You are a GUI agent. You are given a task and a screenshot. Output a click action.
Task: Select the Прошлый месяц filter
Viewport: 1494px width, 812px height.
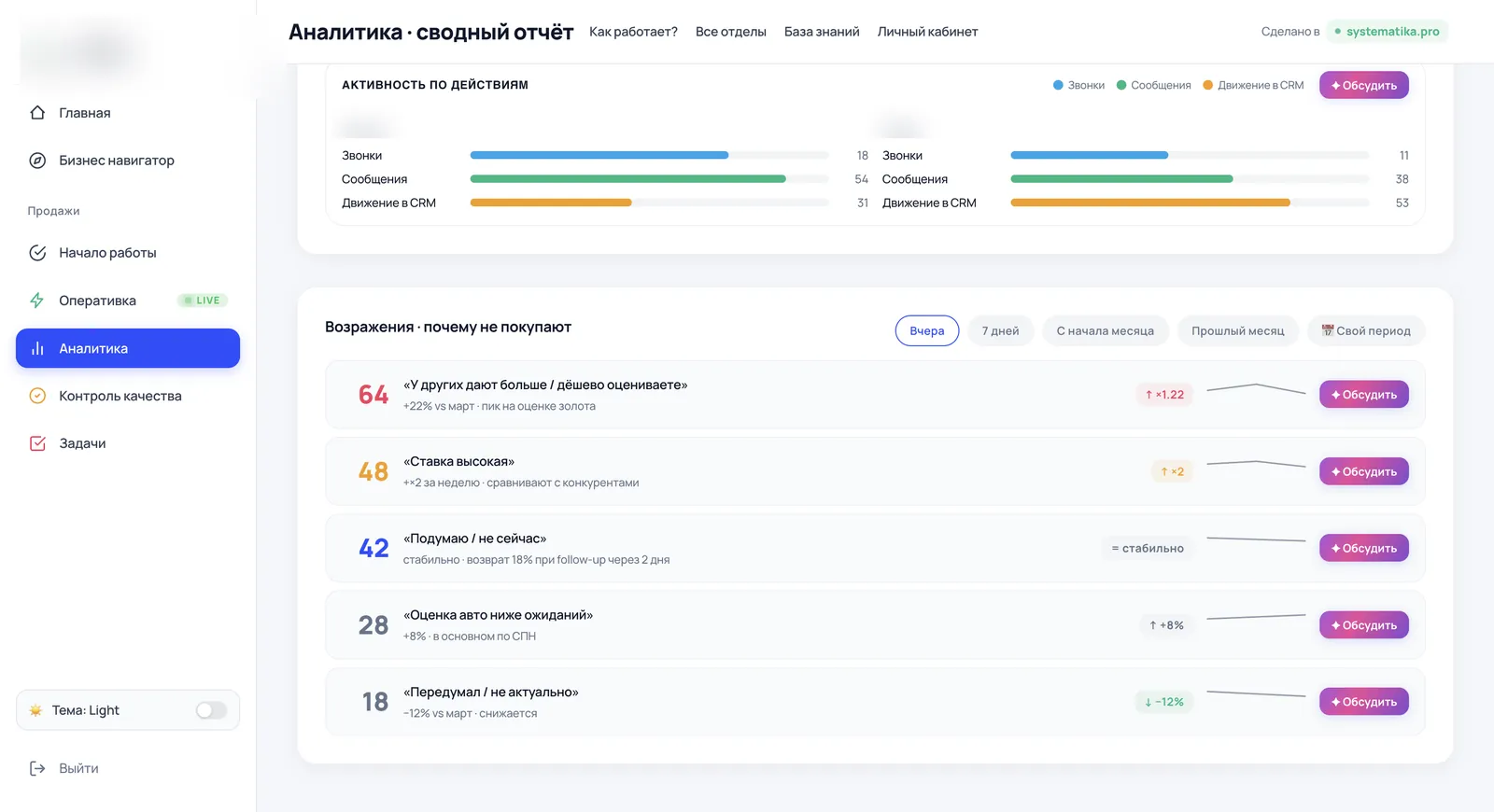(x=1238, y=330)
